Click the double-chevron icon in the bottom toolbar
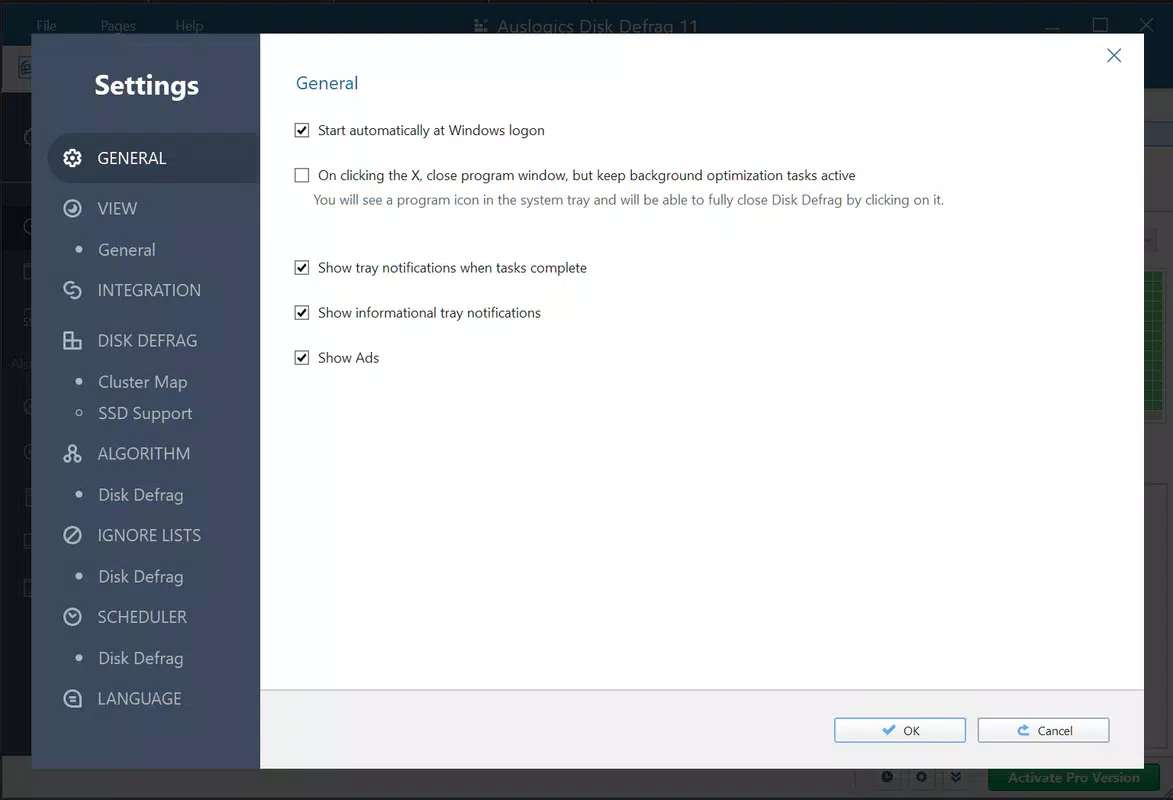Screen dimensions: 1173x800 [955, 777]
